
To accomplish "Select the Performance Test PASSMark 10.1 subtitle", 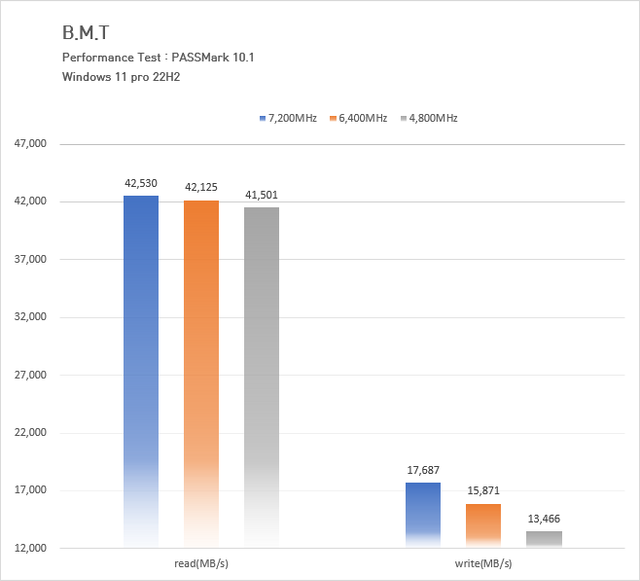I will tap(158, 57).
